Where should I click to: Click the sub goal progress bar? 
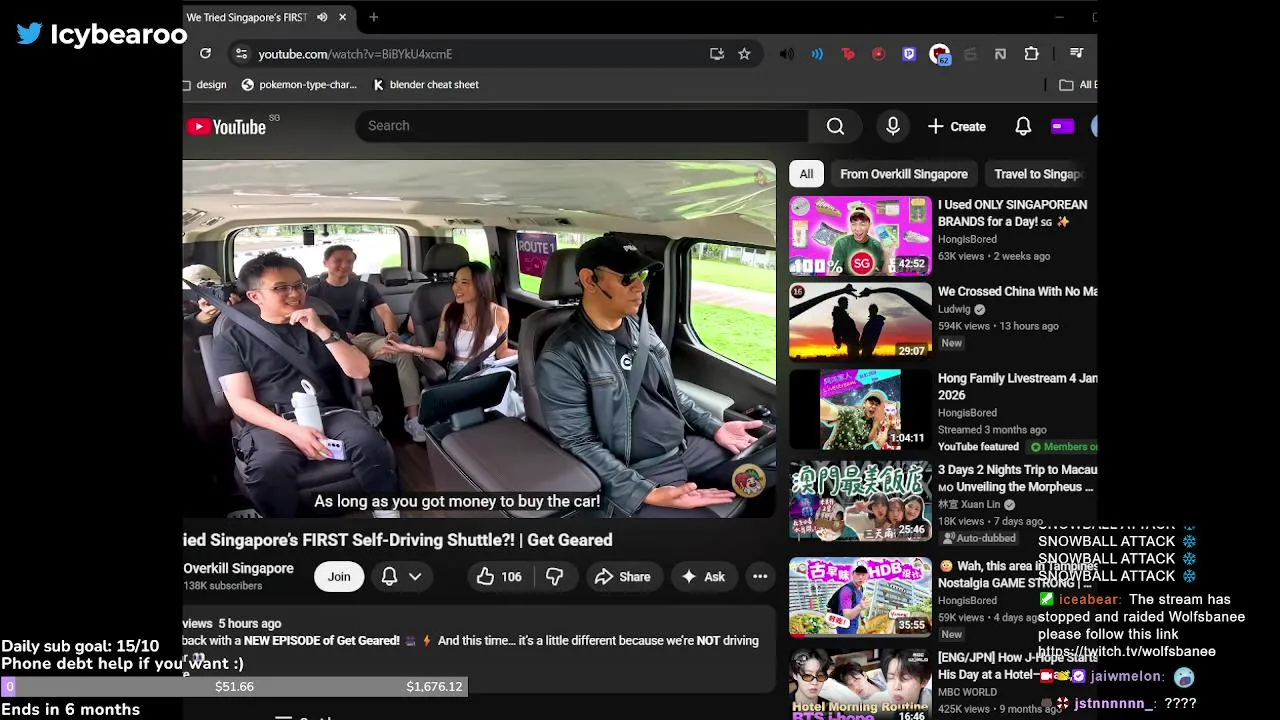click(234, 687)
